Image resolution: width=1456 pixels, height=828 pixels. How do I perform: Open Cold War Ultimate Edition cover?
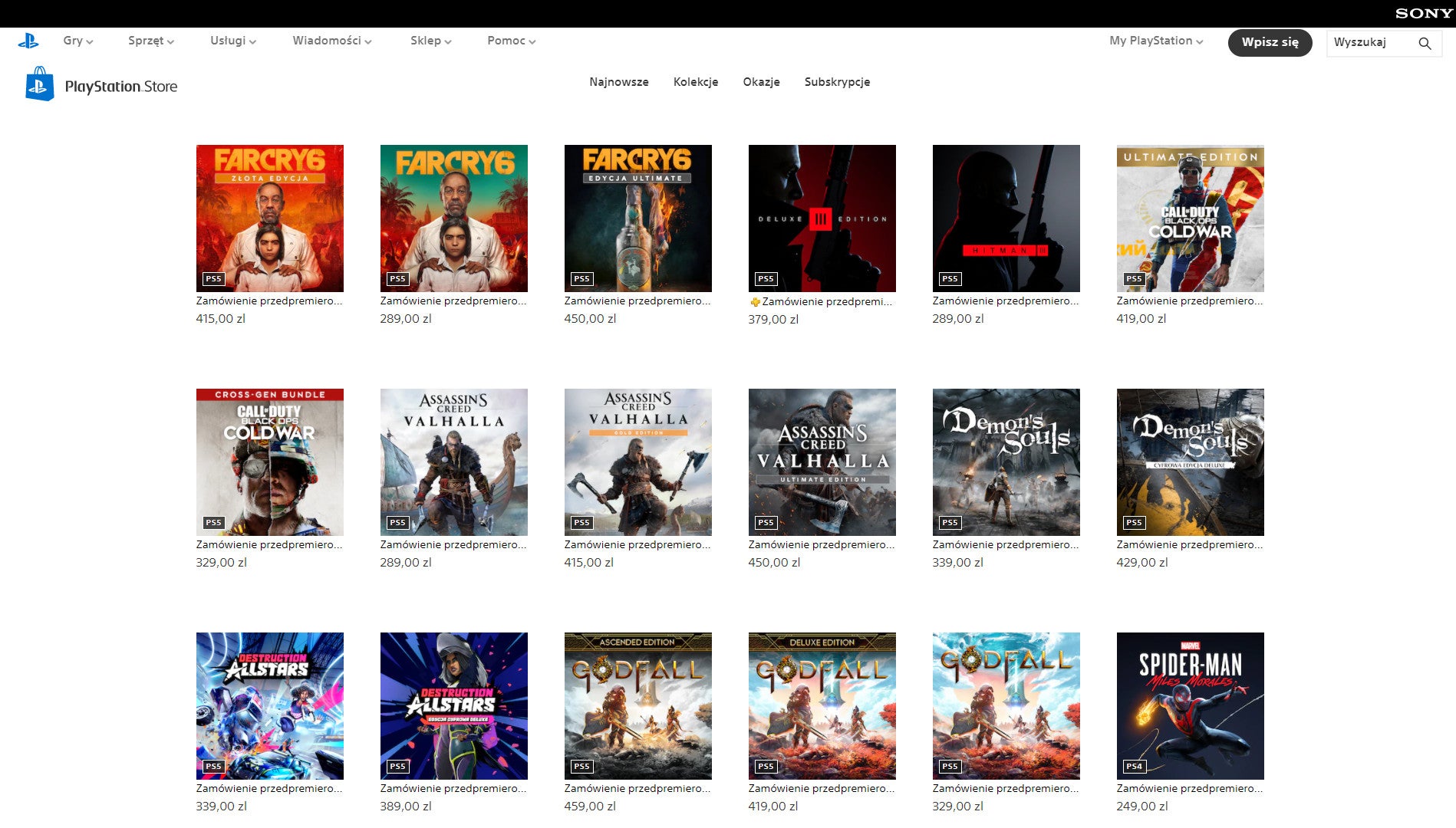click(x=1191, y=219)
